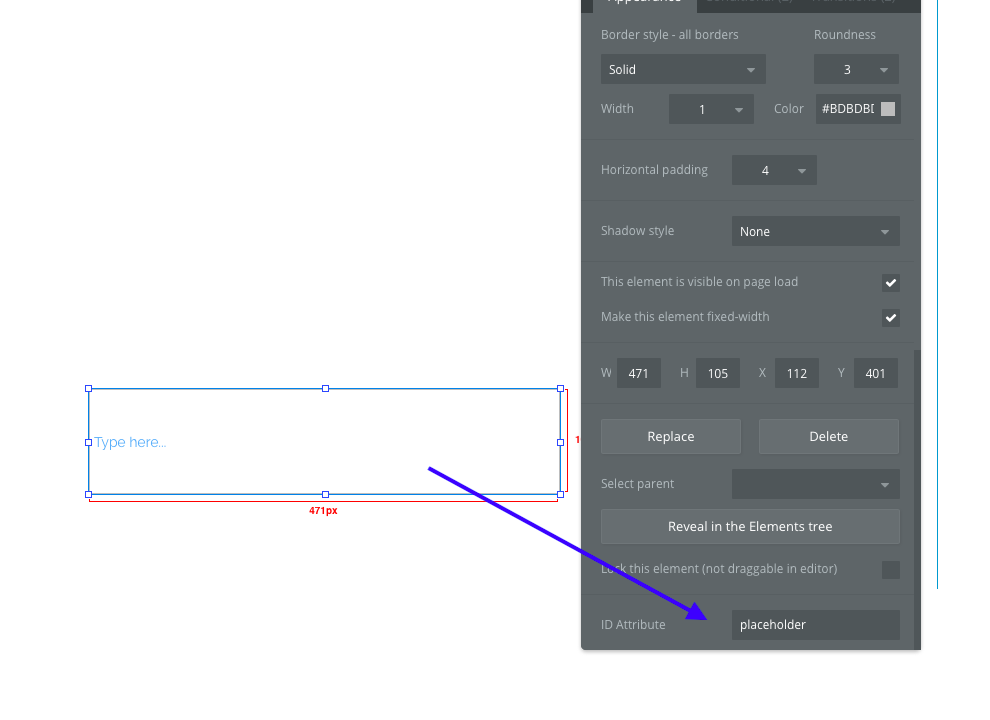
Task: Click the bottom-right corner resize handle
Action: [561, 495]
